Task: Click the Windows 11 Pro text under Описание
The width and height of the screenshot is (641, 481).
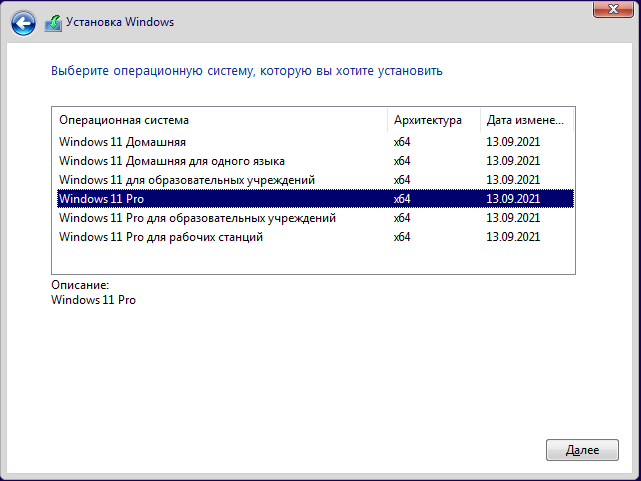Action: coord(93,300)
